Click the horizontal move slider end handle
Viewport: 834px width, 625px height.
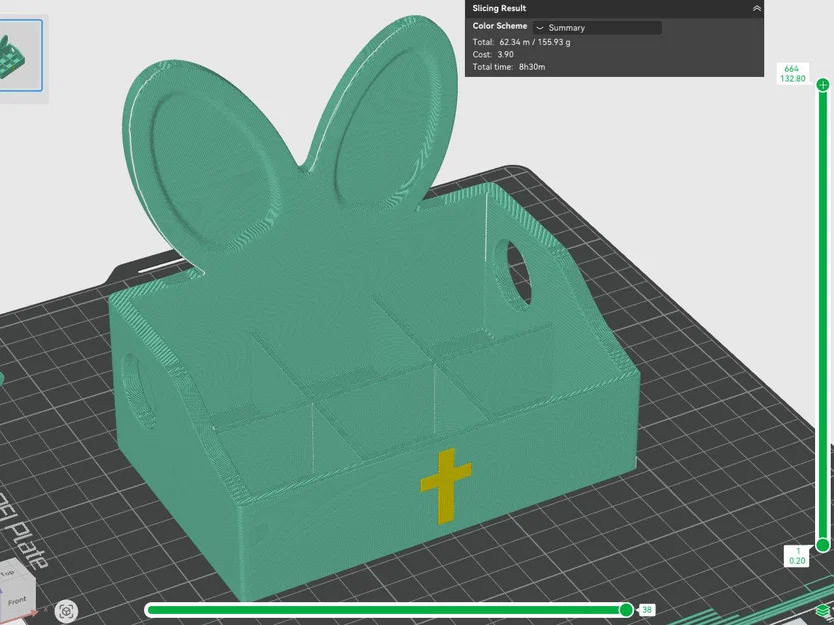pos(626,610)
